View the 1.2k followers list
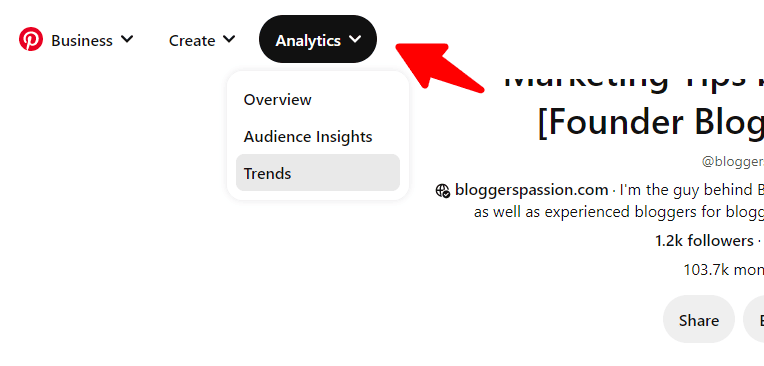The height and width of the screenshot is (366, 764). (704, 241)
